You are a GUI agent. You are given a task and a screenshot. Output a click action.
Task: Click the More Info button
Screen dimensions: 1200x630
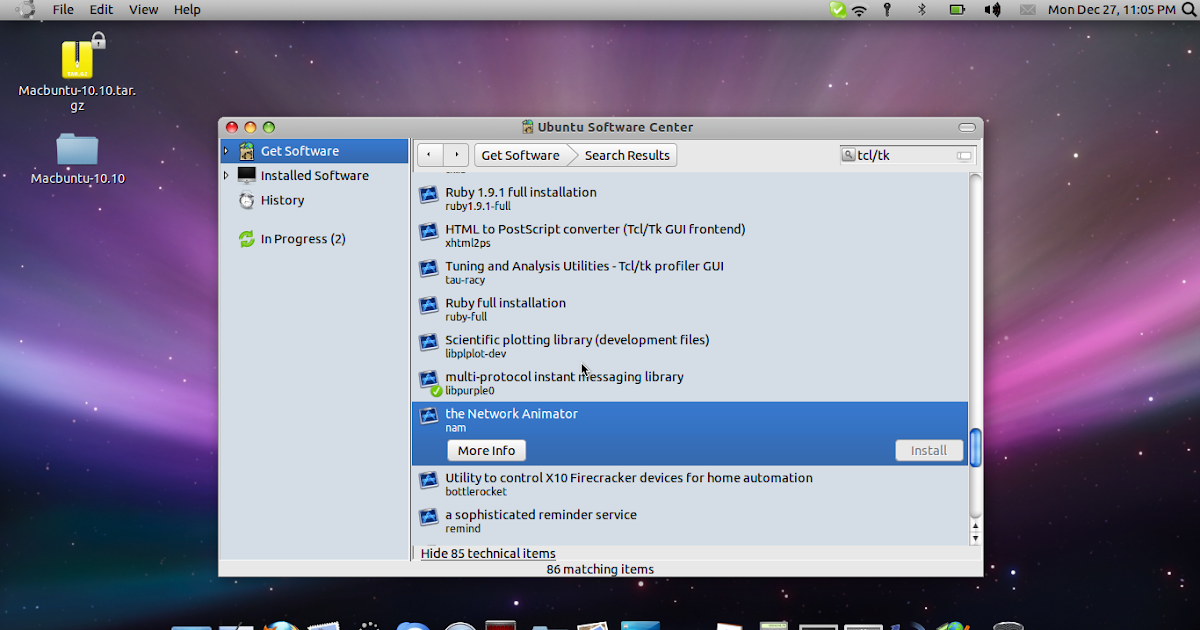click(486, 450)
